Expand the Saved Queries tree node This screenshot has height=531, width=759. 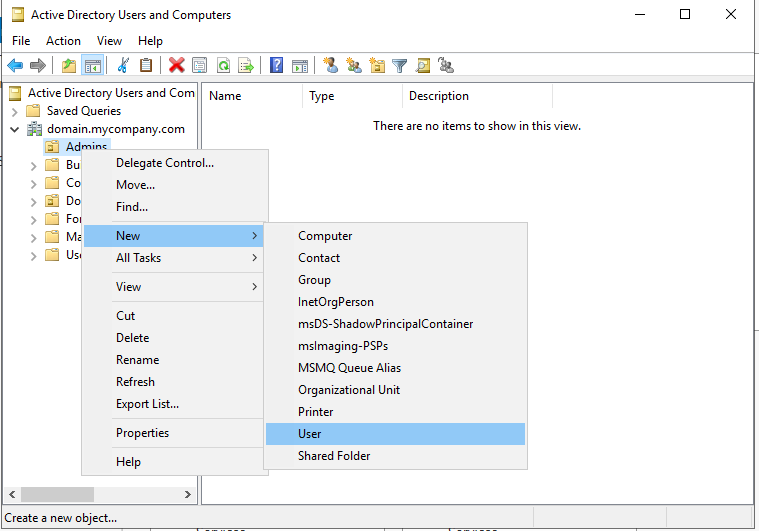tap(15, 111)
